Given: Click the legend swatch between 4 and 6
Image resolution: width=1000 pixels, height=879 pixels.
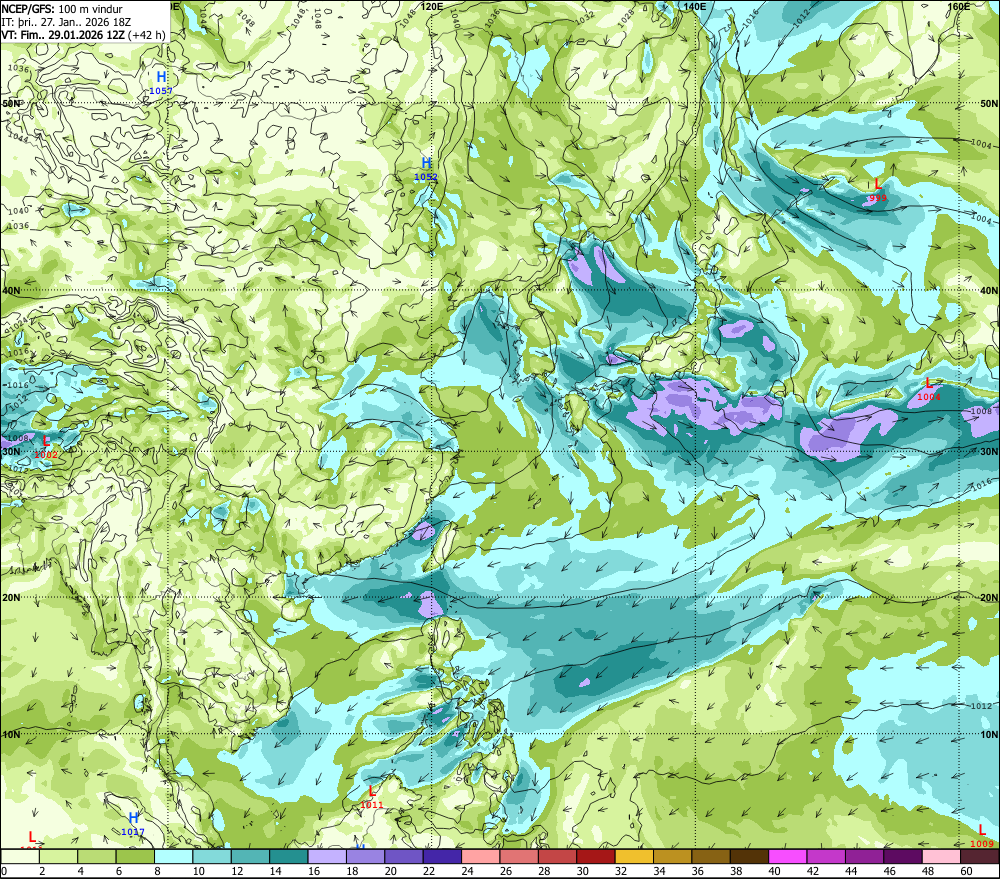Looking at the screenshot, I should (97, 856).
